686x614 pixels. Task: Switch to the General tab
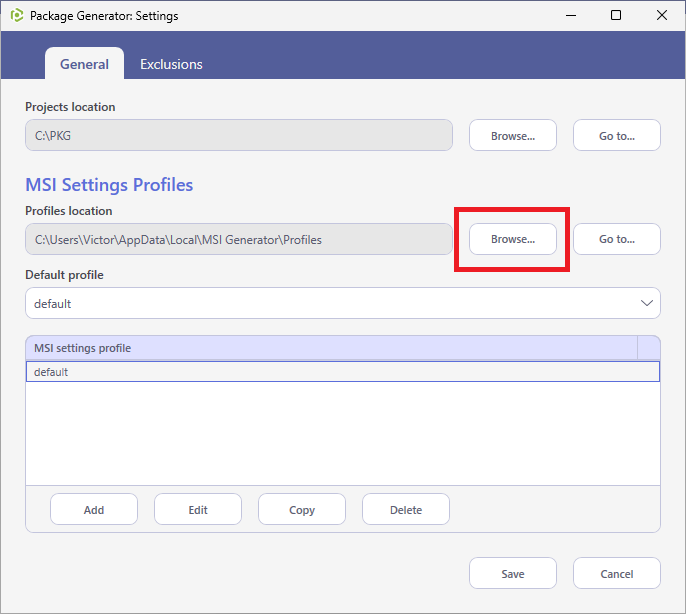coord(84,64)
